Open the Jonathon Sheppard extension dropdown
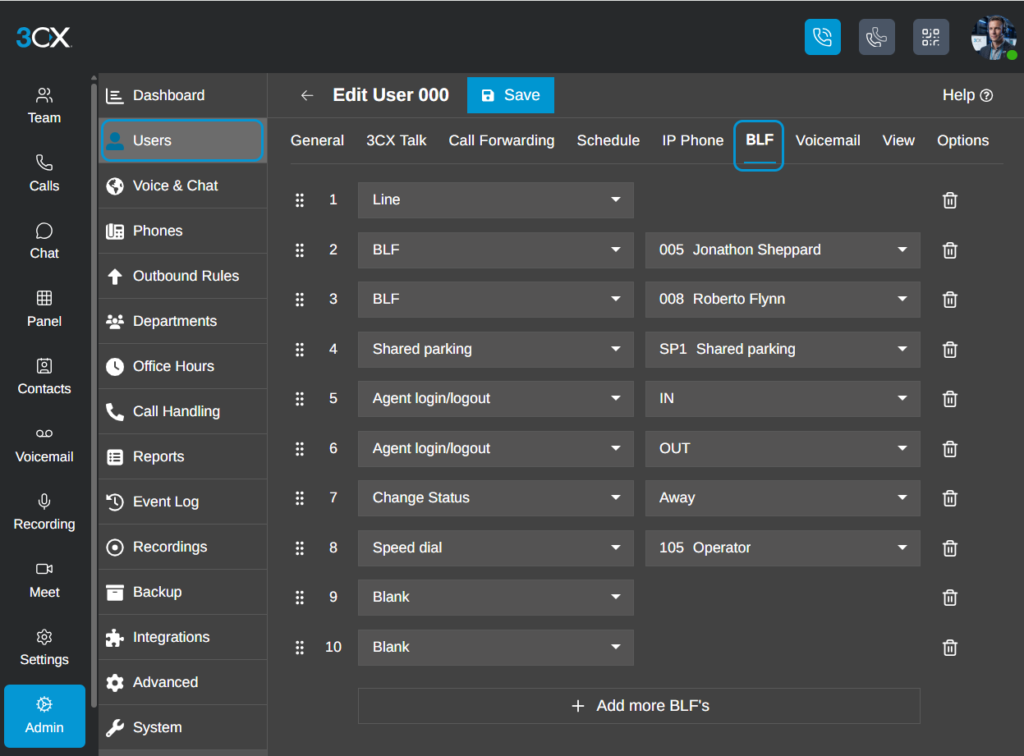 point(782,250)
